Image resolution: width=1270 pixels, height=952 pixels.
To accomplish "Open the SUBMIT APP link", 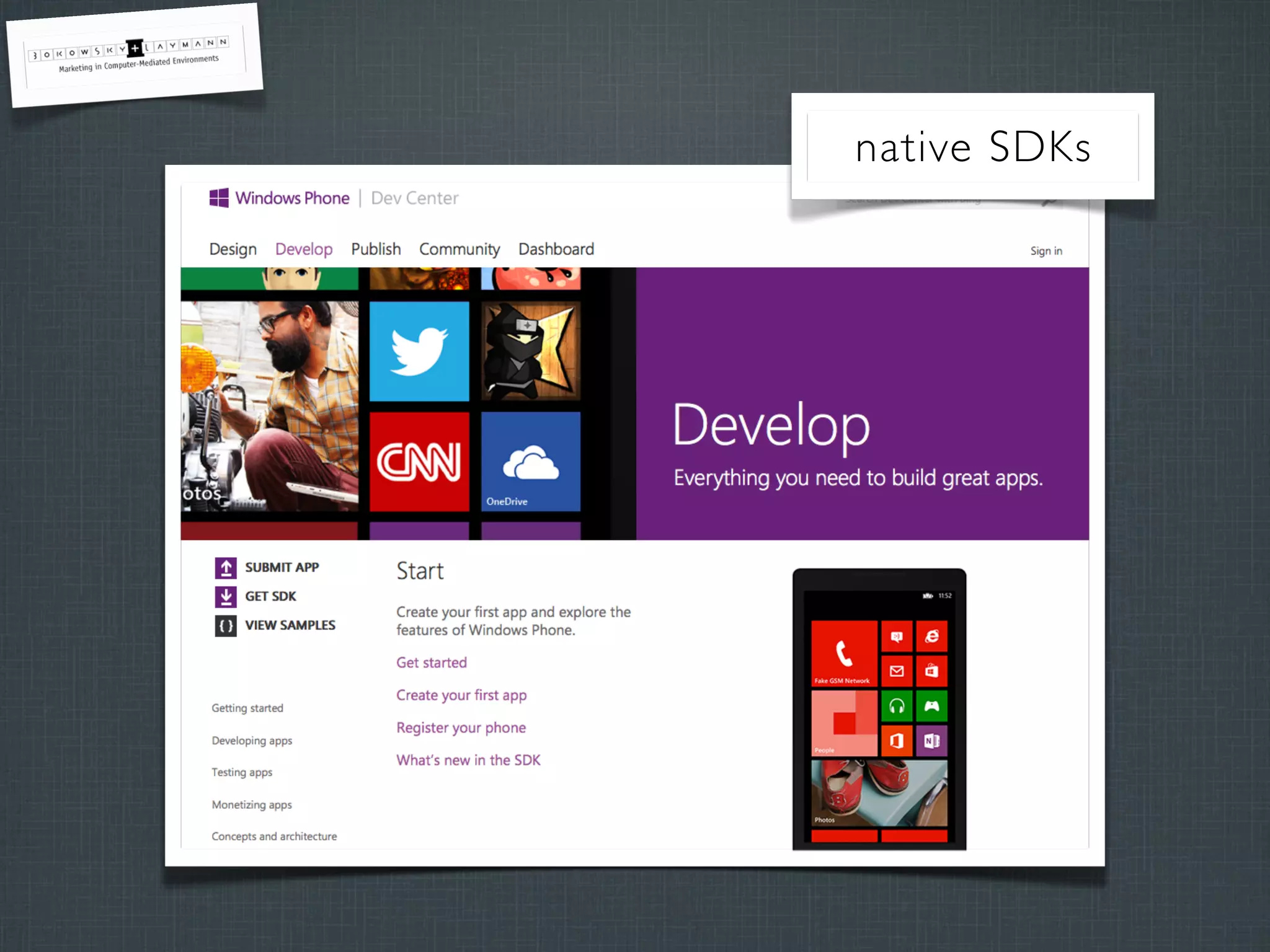I will click(x=282, y=568).
